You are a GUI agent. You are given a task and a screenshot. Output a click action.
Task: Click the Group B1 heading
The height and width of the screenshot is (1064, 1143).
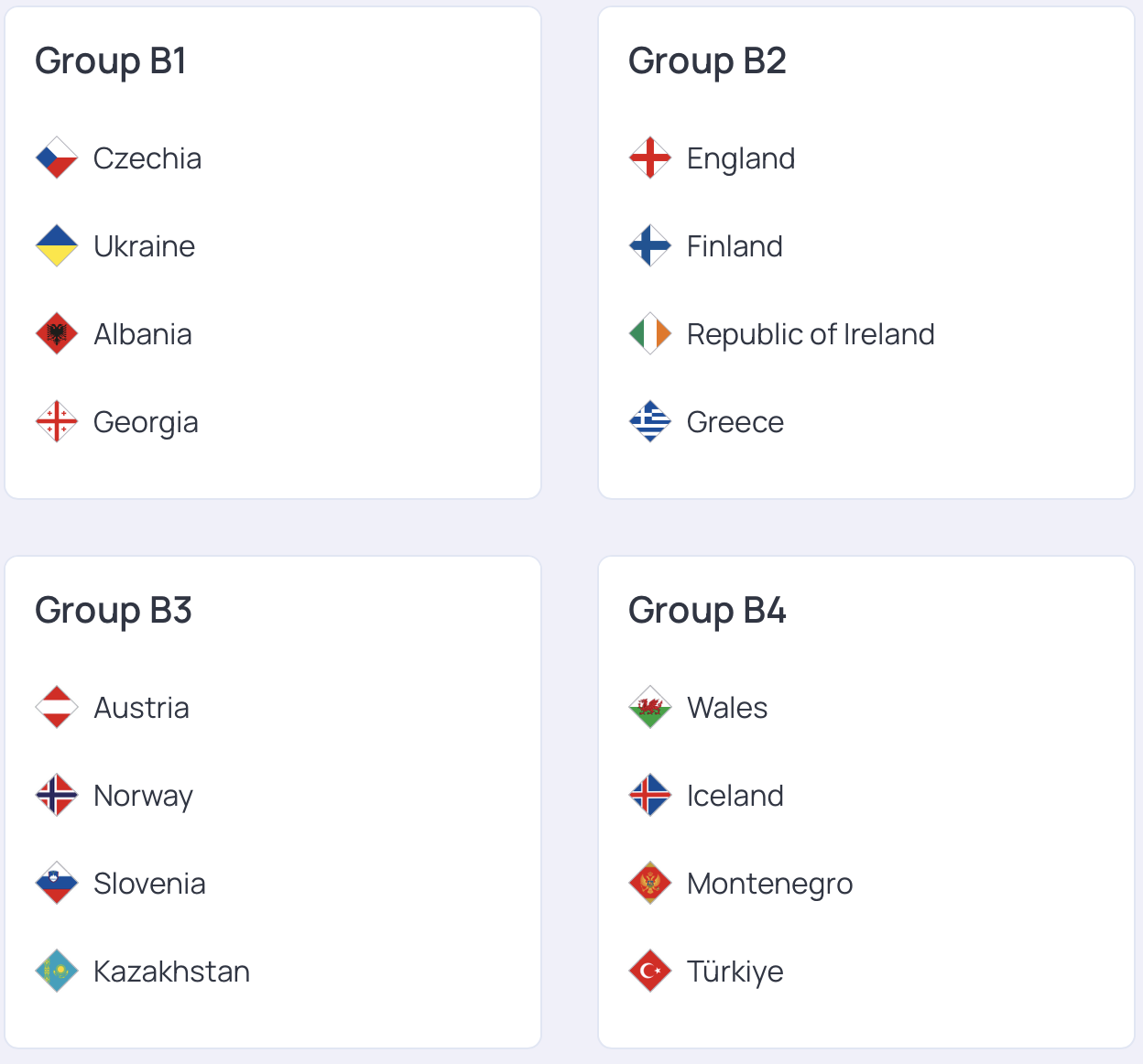coord(111,61)
